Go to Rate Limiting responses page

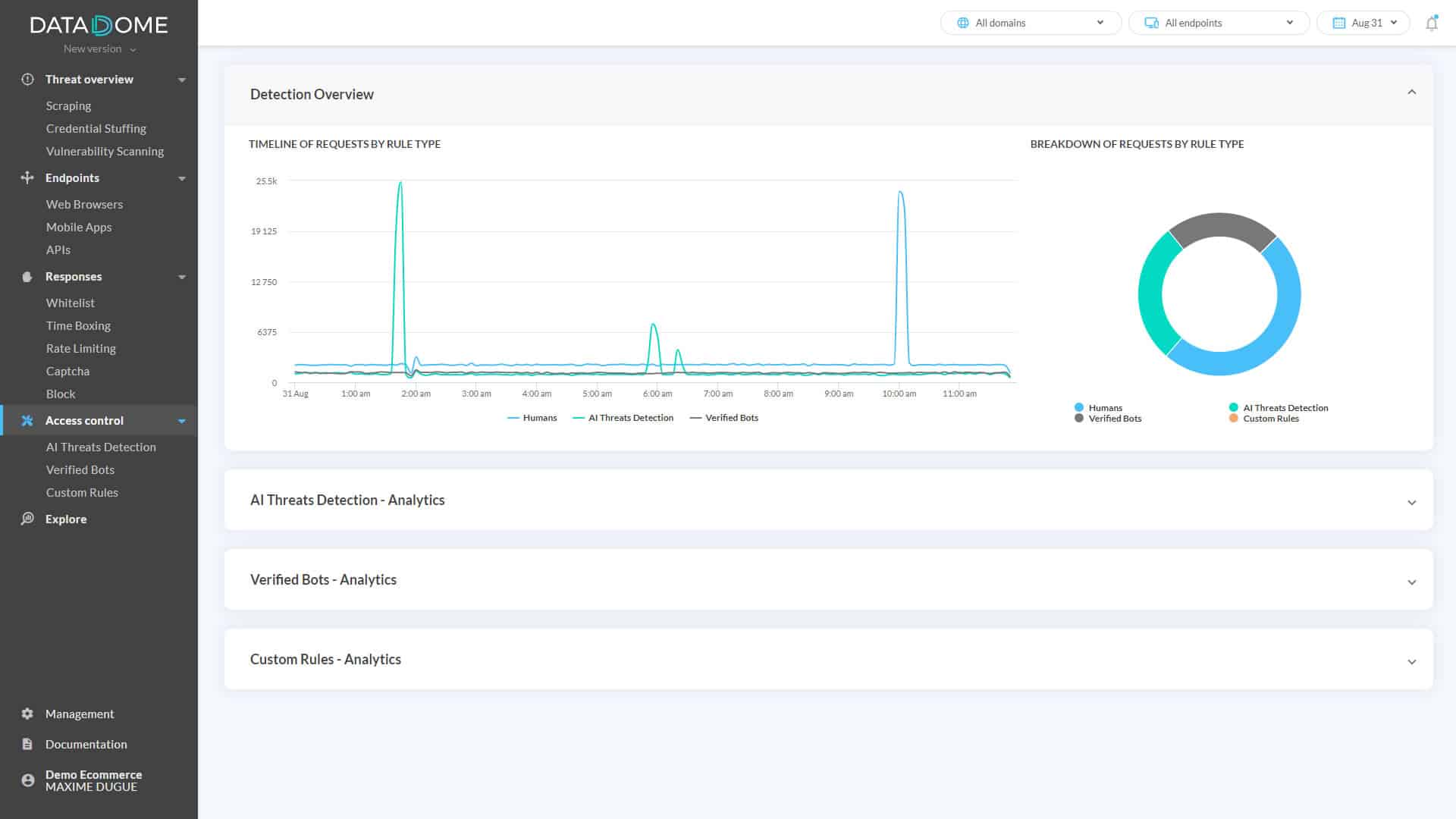80,349
